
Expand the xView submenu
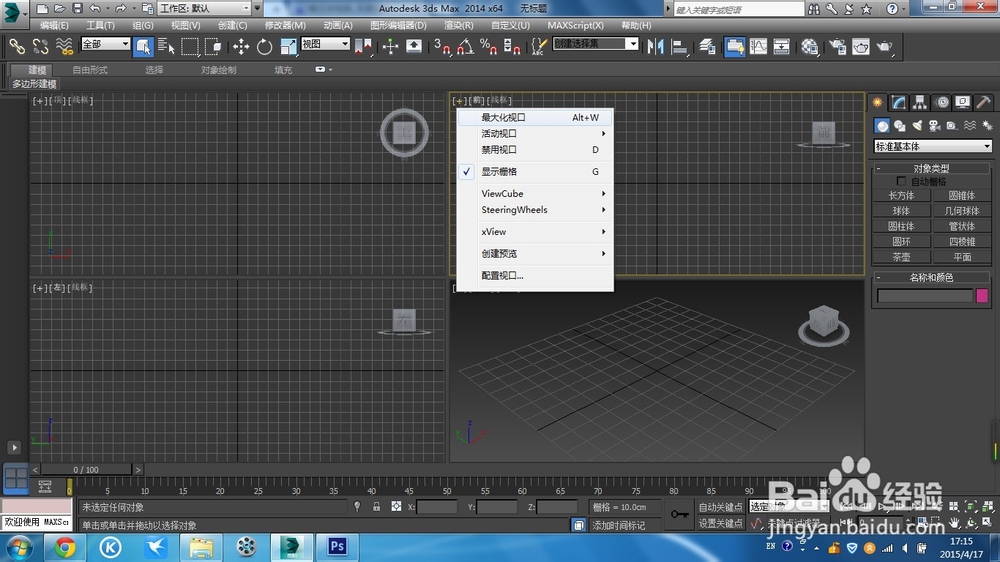(x=535, y=232)
